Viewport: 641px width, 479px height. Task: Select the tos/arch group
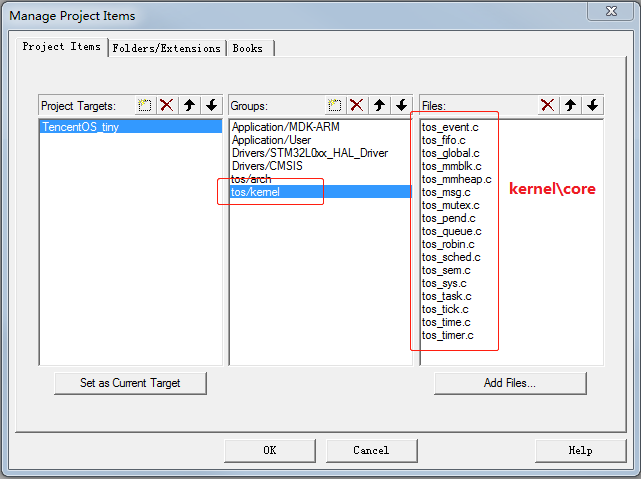pyautogui.click(x=251, y=179)
